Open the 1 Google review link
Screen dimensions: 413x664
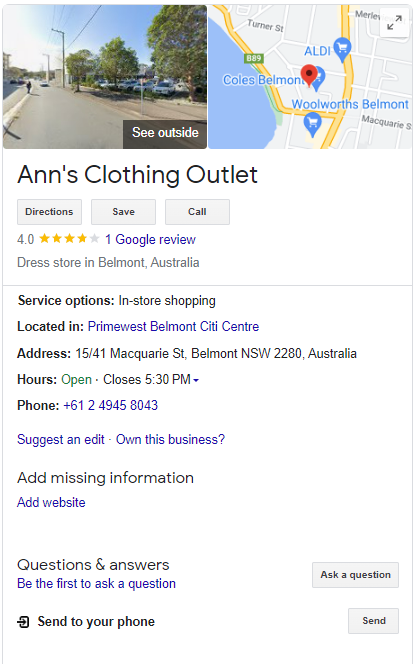coord(150,239)
